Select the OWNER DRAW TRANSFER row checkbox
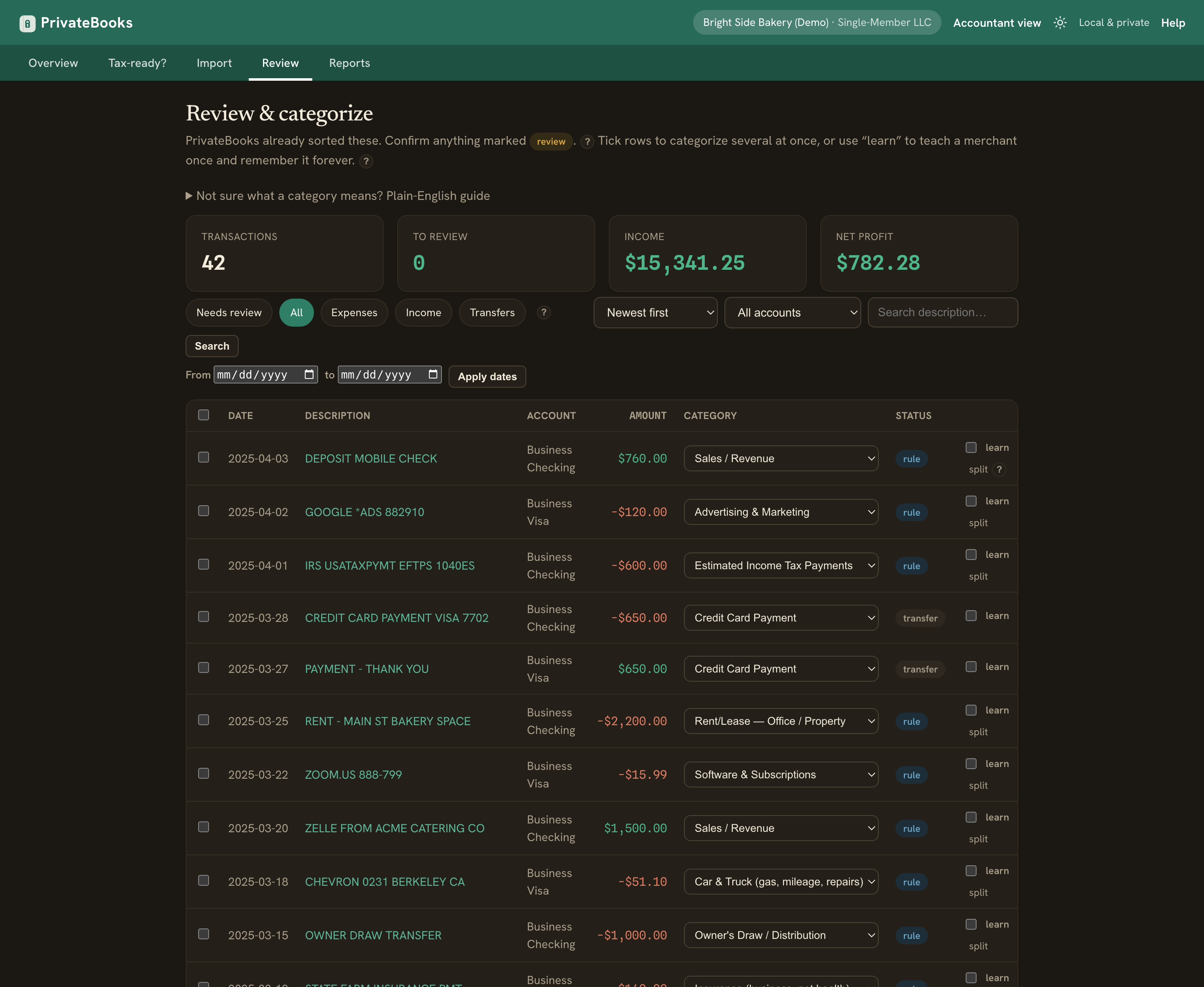Screen dimensions: 1204x987 click(204, 934)
